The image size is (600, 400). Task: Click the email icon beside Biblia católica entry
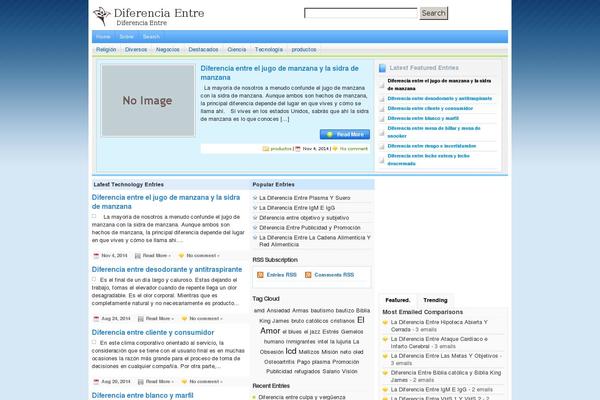[x=385, y=373]
